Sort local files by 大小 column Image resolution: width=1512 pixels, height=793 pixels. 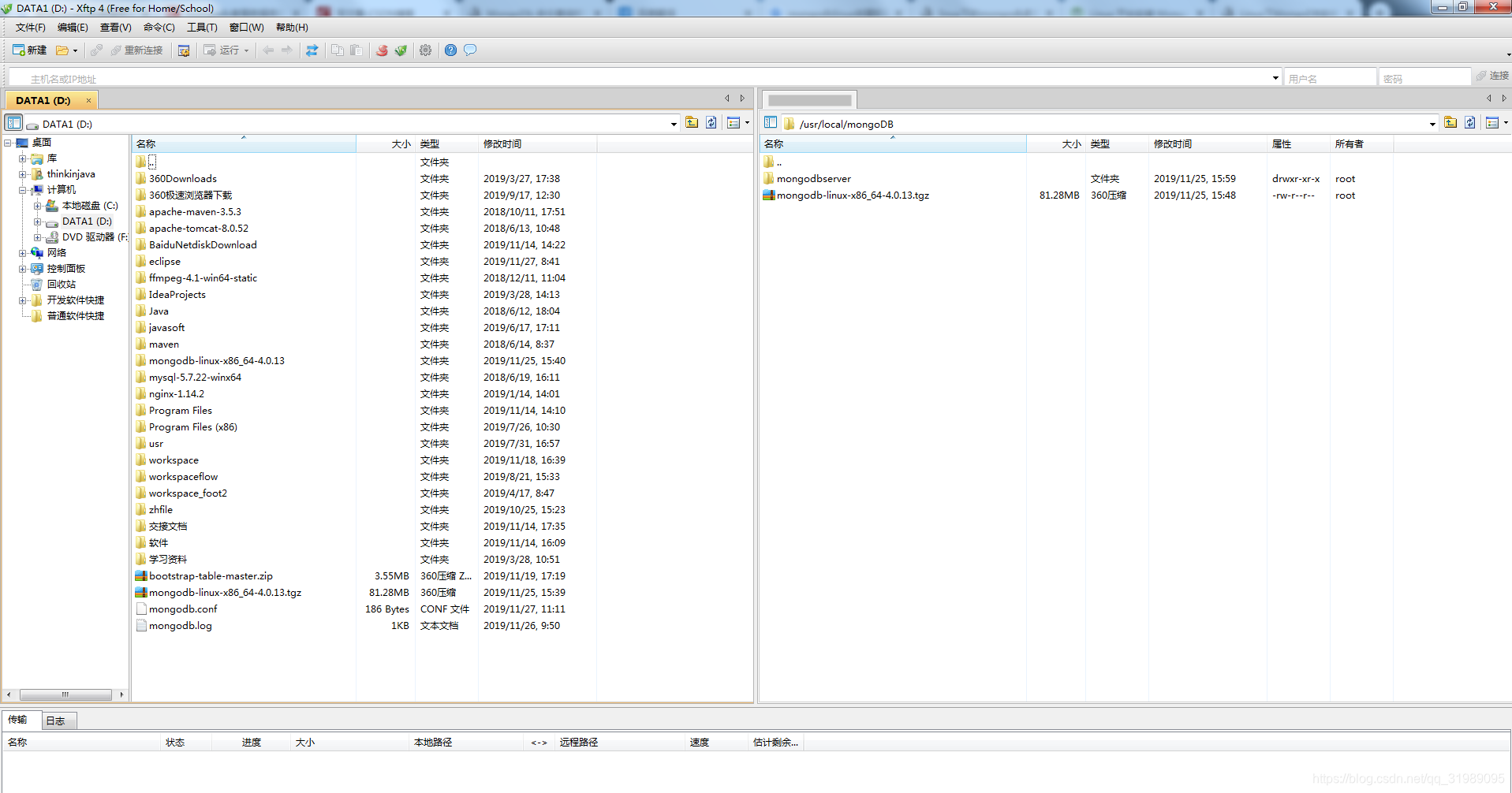point(385,143)
